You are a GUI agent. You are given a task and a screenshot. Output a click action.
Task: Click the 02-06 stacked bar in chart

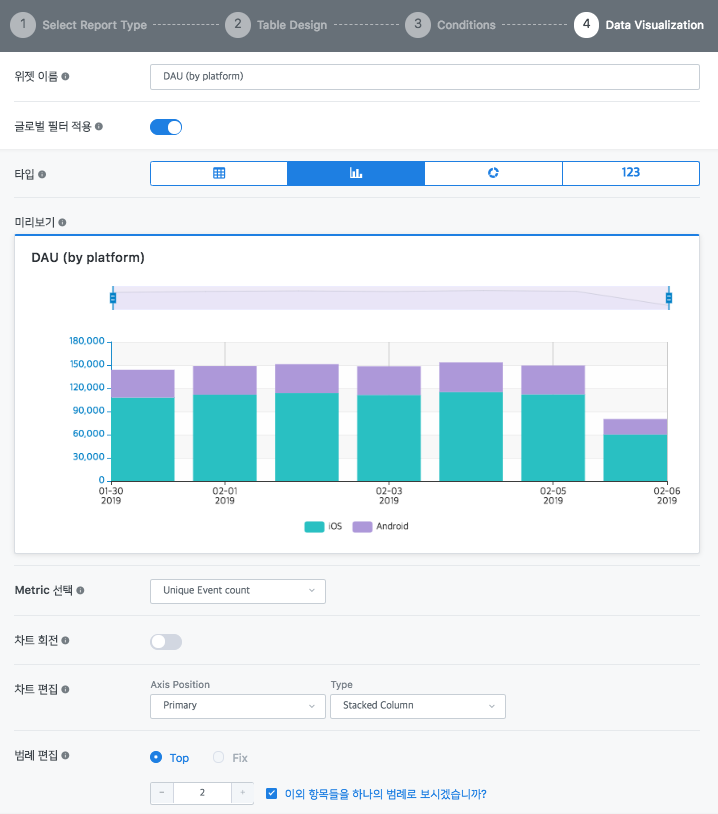(x=635, y=450)
